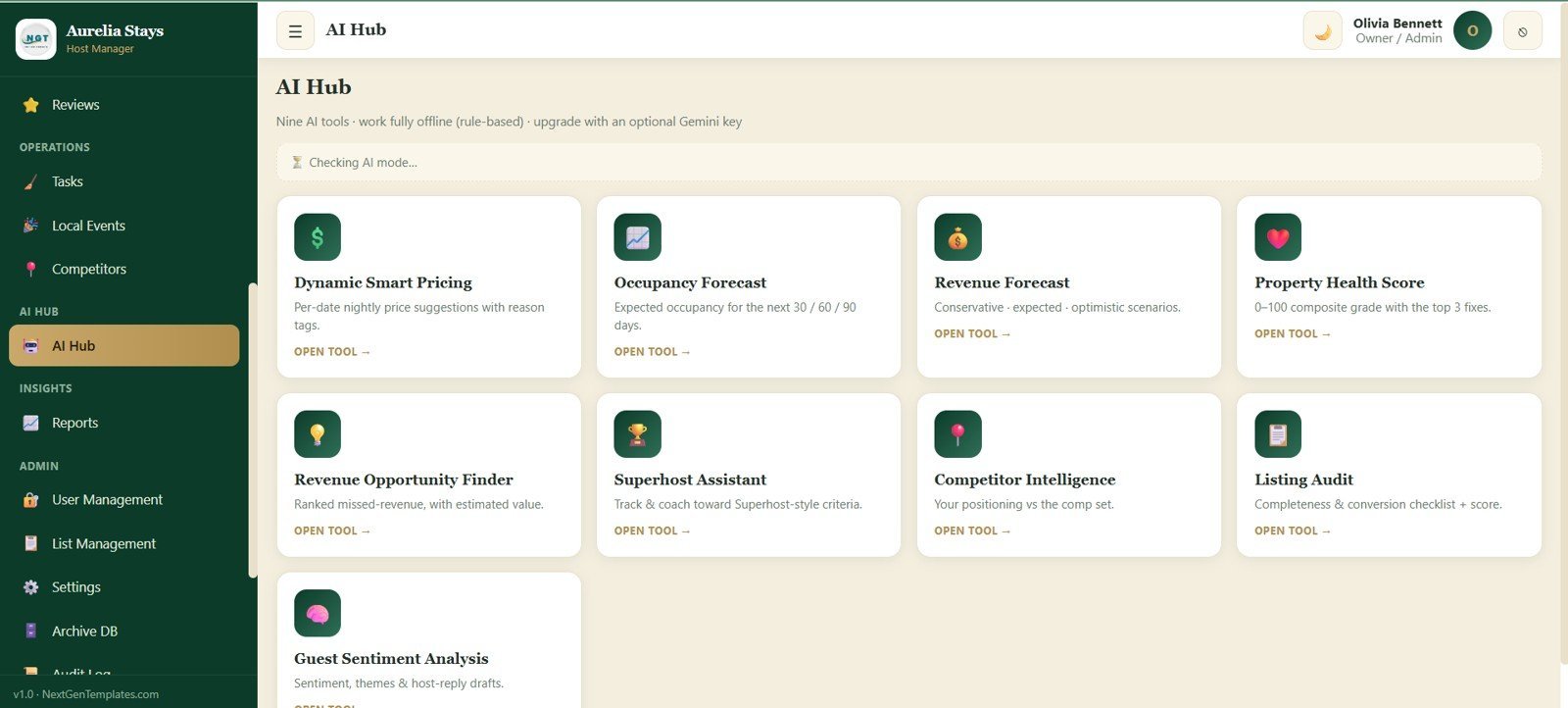Click the Aurelia Stays logo icon
Image resolution: width=1568 pixels, height=708 pixels.
pyautogui.click(x=36, y=39)
